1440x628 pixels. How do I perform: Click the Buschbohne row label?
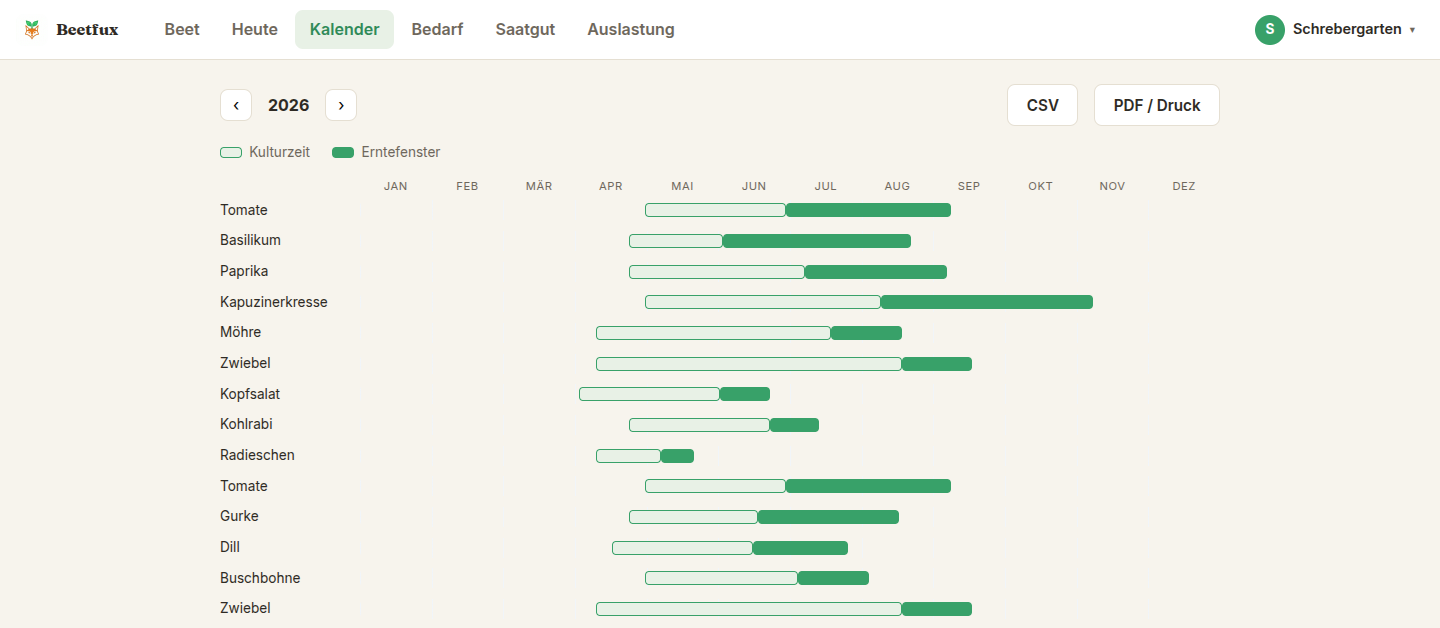pyautogui.click(x=260, y=578)
